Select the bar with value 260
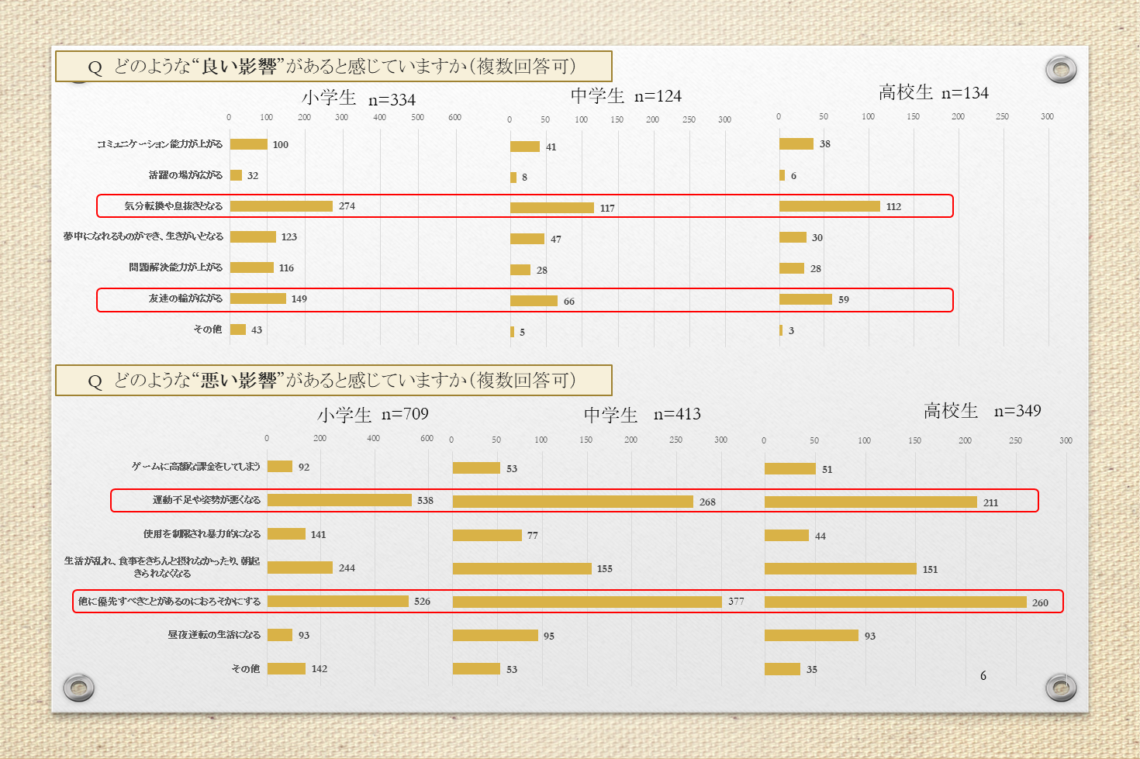This screenshot has width=1140, height=759. [895, 602]
